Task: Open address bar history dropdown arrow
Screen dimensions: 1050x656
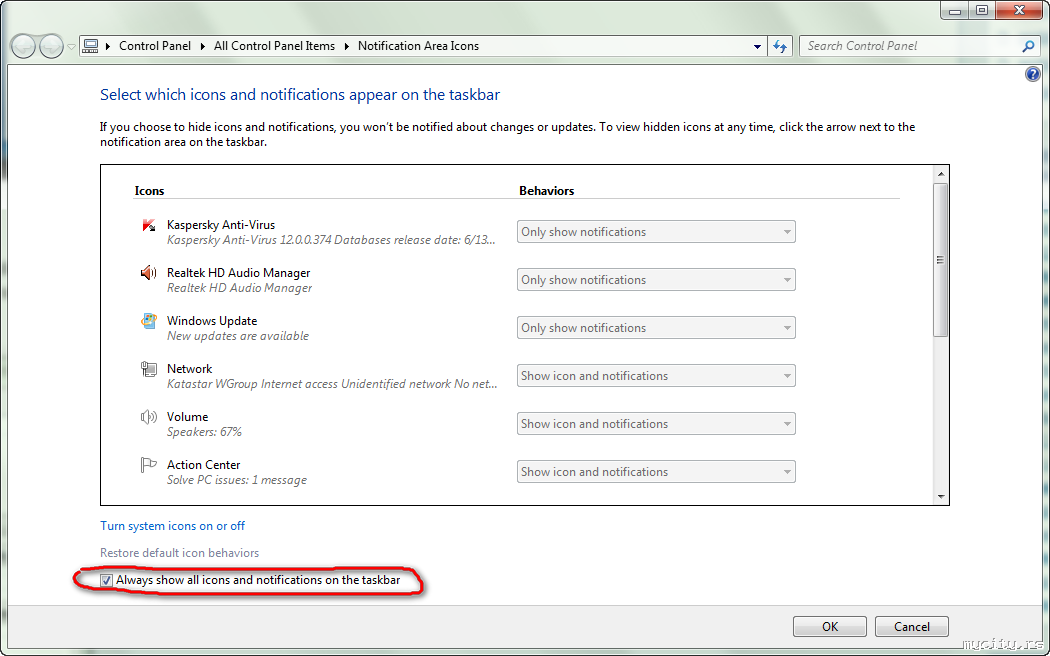Action: click(x=757, y=46)
